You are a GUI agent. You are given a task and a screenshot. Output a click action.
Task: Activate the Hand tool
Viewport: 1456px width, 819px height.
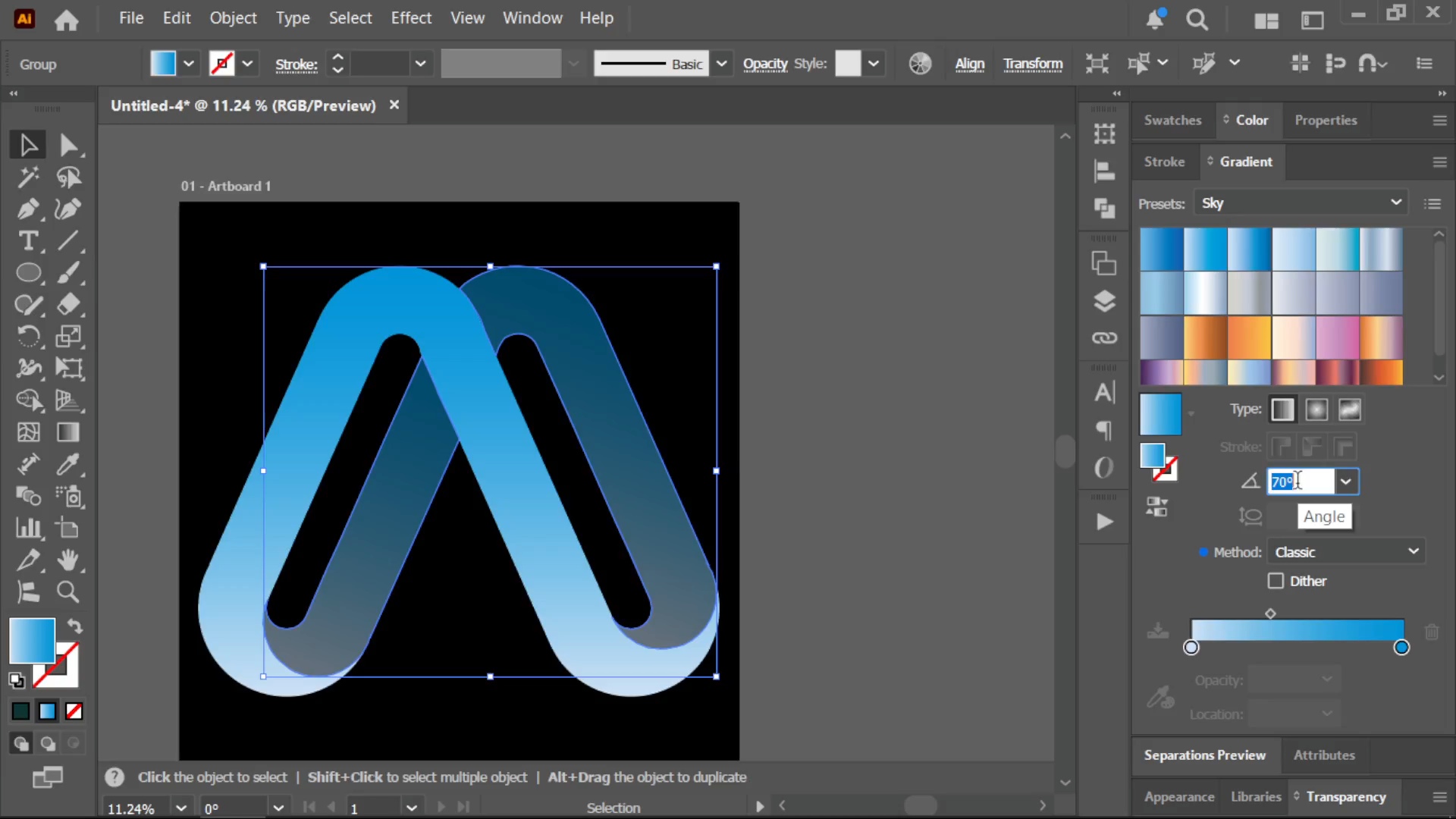68,560
